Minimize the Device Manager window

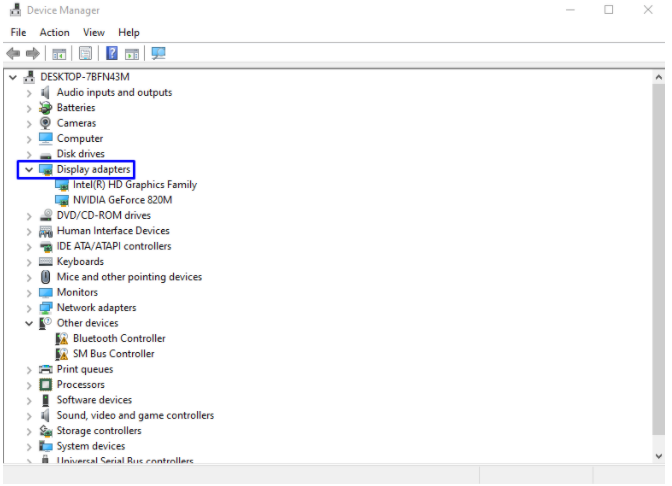coord(570,9)
